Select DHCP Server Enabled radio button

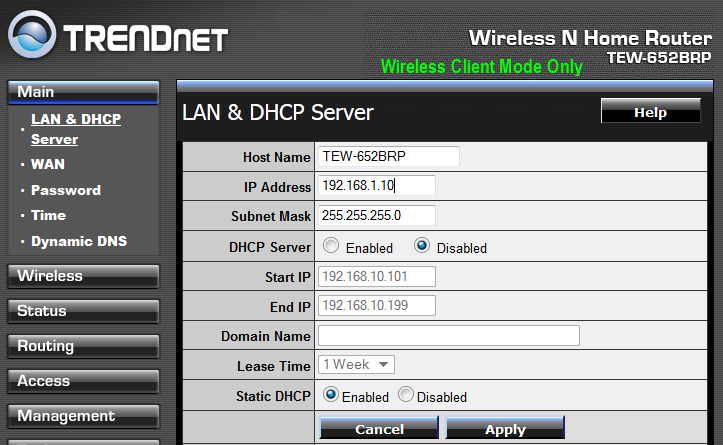(331, 245)
